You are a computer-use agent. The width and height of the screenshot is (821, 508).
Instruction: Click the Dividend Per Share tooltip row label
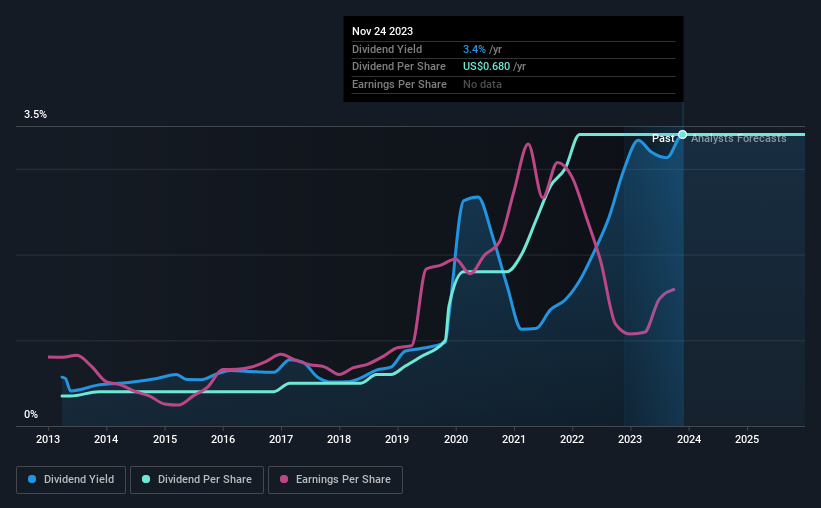point(399,67)
